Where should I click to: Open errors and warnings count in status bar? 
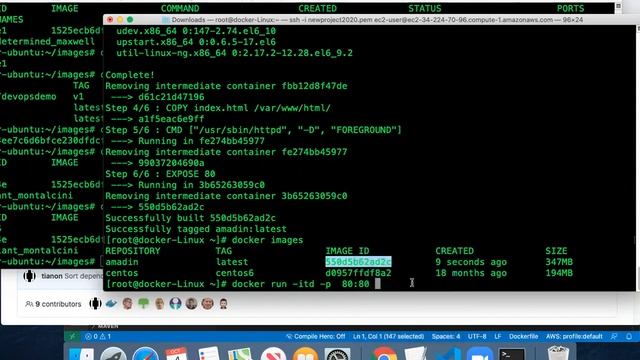click(98, 337)
